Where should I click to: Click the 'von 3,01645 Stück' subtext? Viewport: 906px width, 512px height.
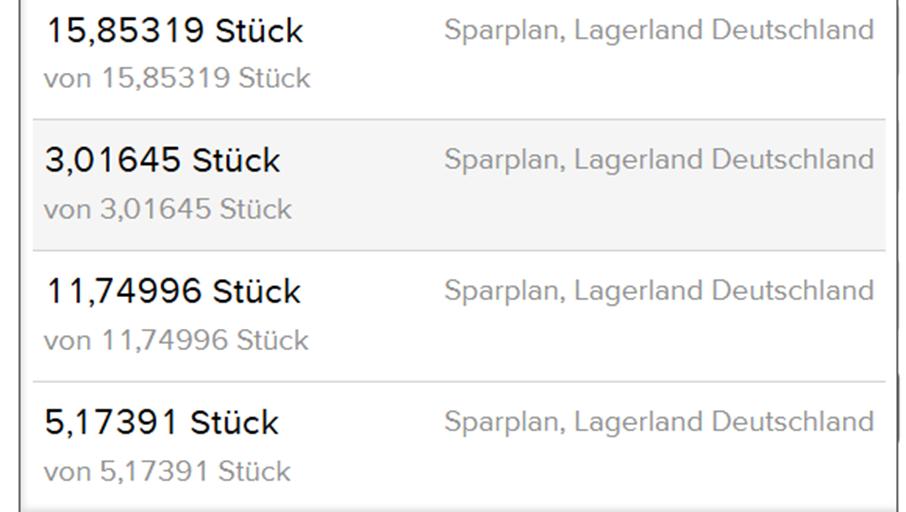coord(168,210)
